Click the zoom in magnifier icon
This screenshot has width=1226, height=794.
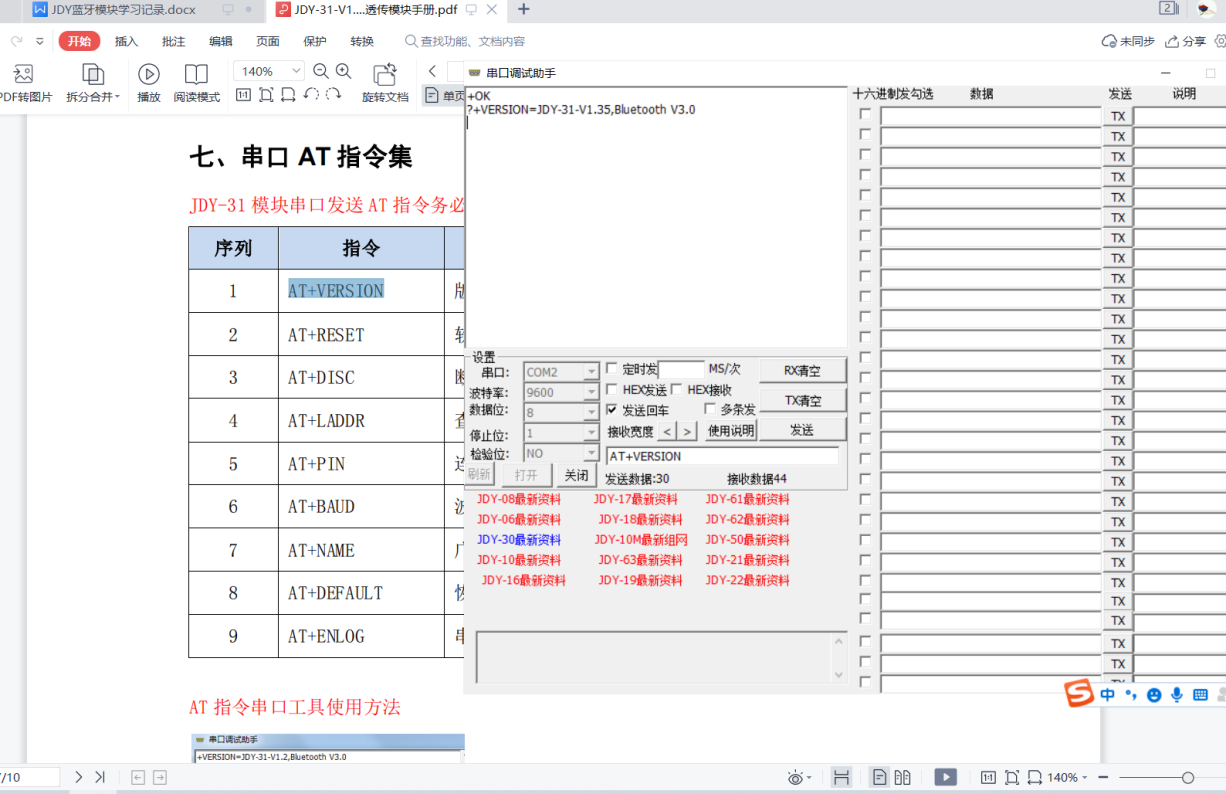[343, 71]
